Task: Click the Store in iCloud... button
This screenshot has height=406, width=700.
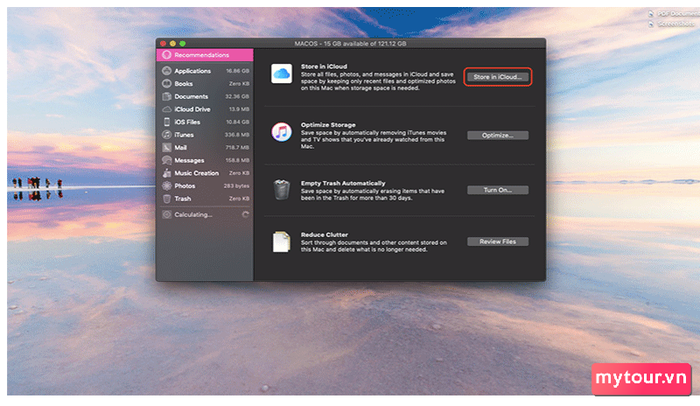Action: click(x=497, y=77)
